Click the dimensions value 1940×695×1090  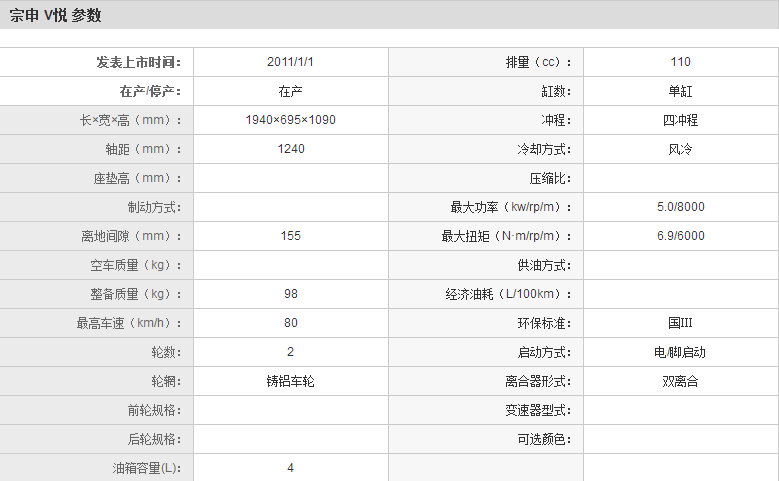click(291, 120)
